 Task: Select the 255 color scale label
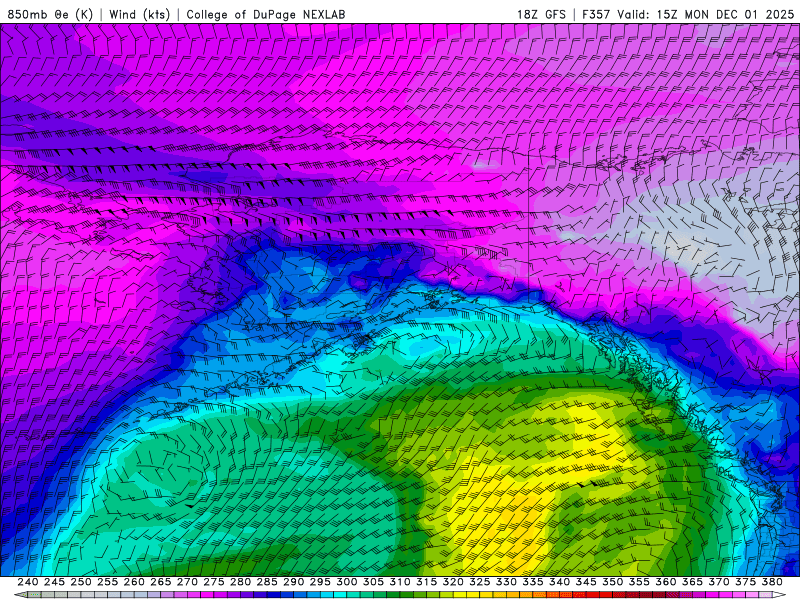pos(107,582)
